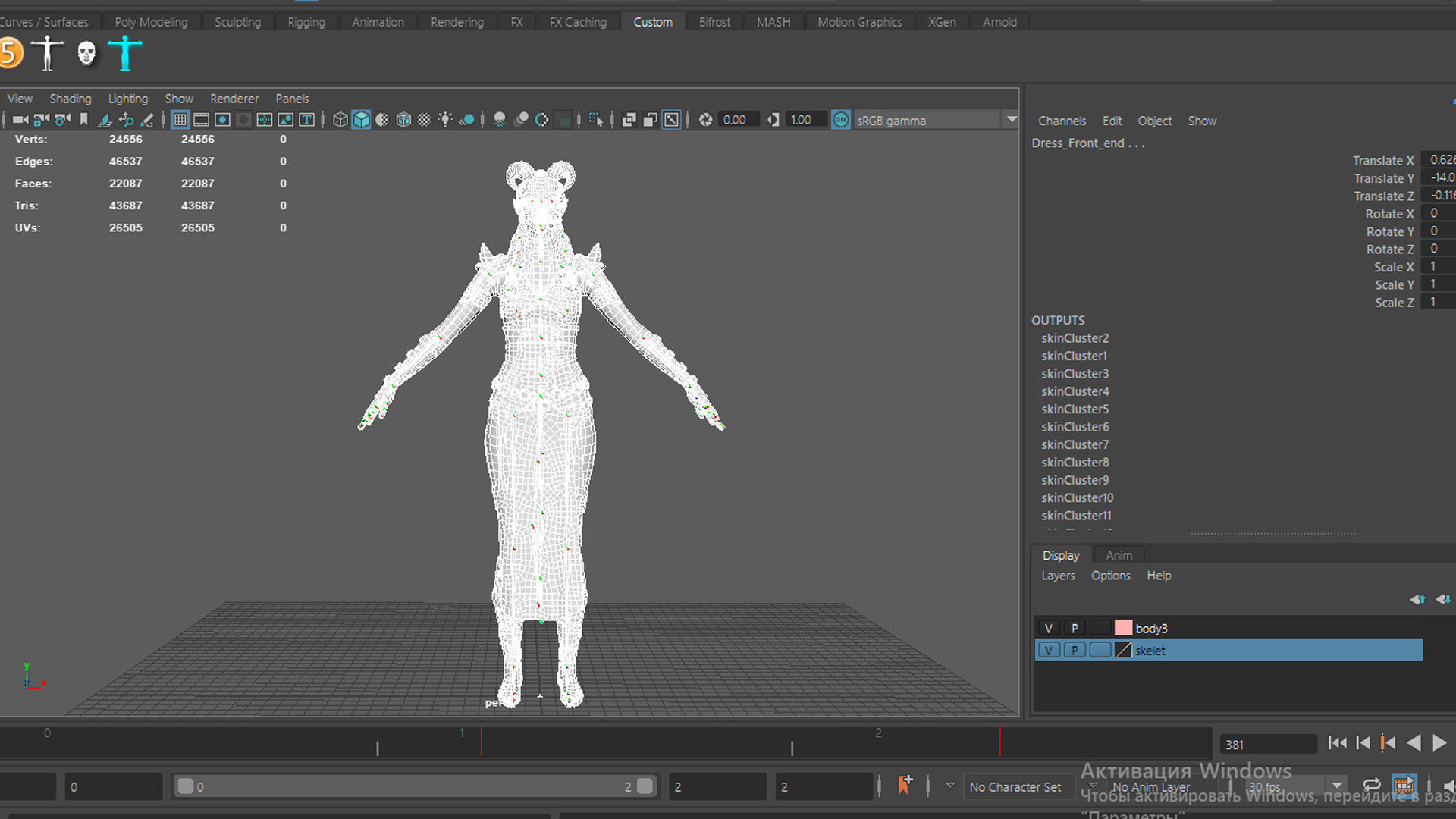Toggle playback P of skelet layer
This screenshot has width=1456, height=819.
pos(1075,650)
